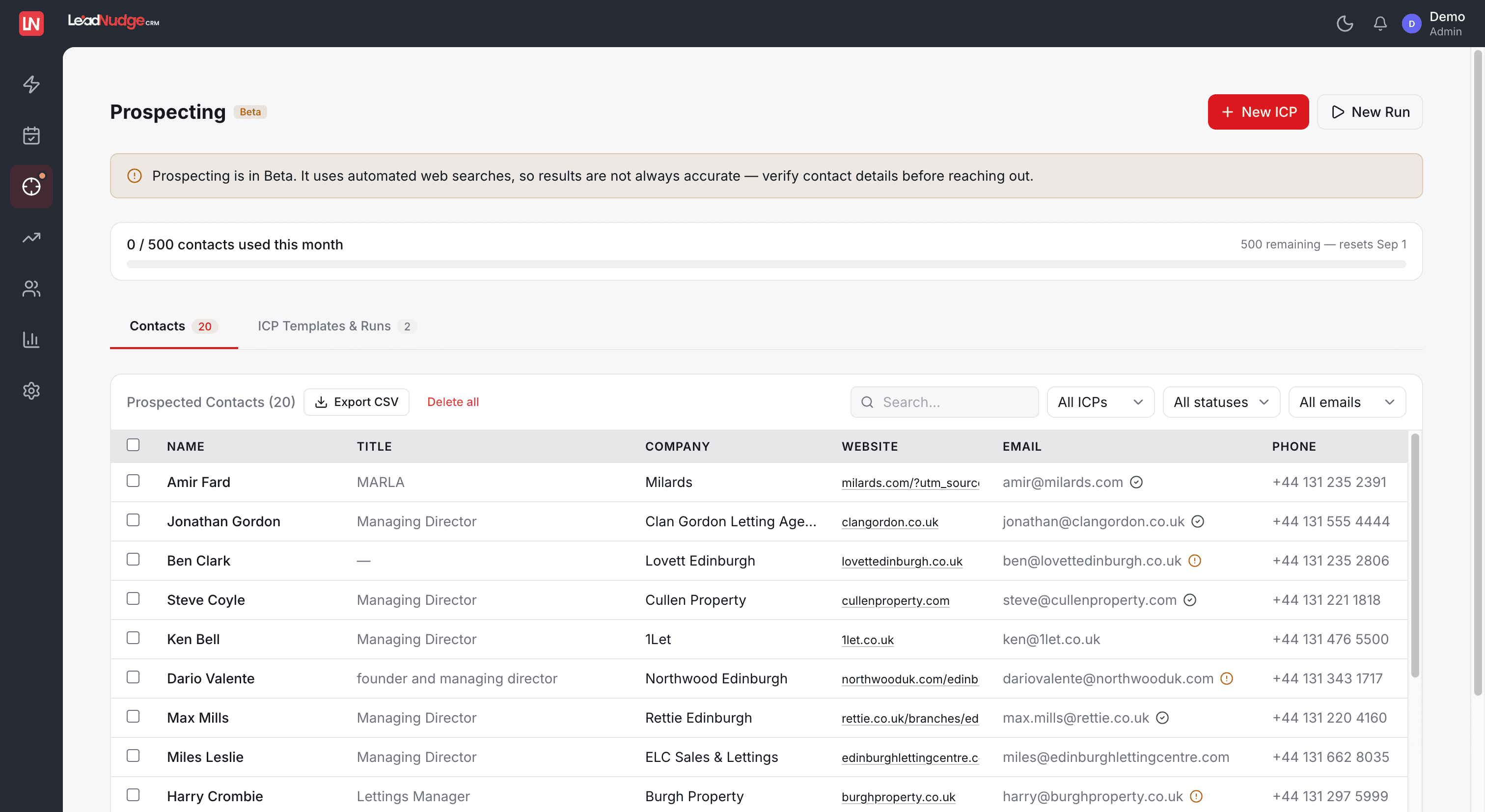
Task: Click verified icon beside steve@cullenproperty.com
Action: point(1190,599)
